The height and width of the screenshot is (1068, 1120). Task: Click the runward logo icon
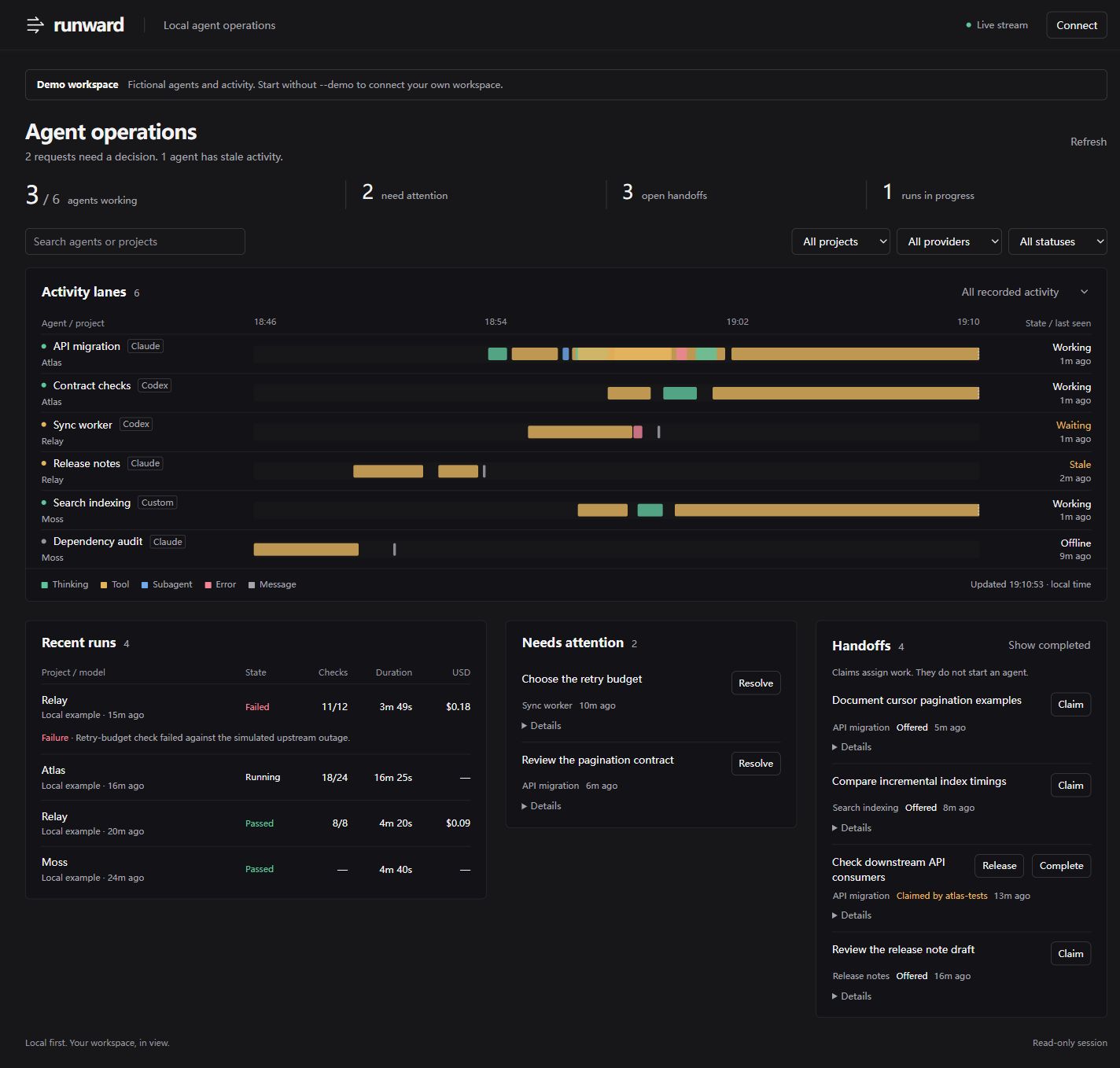35,25
